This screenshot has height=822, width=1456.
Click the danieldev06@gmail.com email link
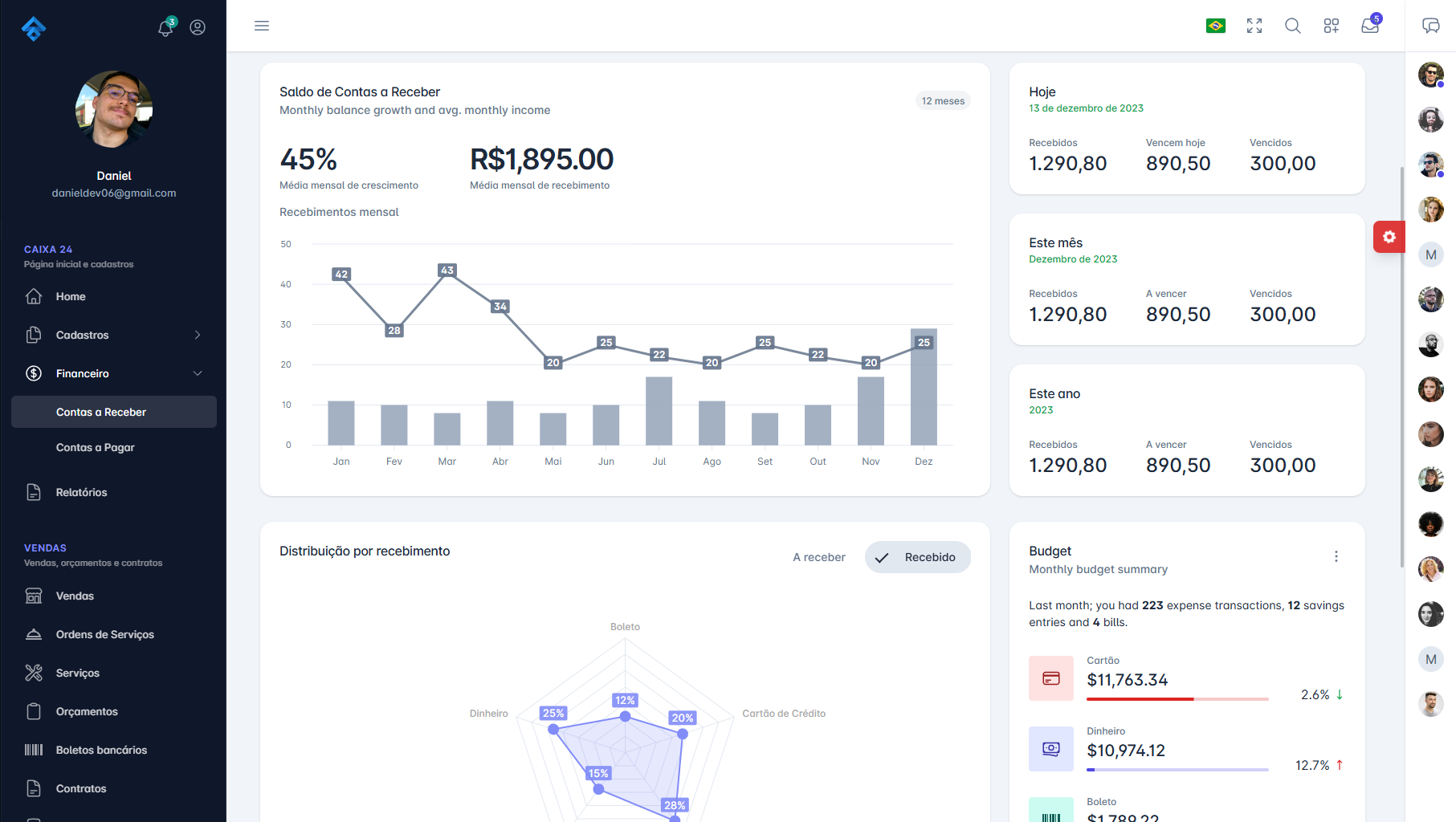[114, 193]
